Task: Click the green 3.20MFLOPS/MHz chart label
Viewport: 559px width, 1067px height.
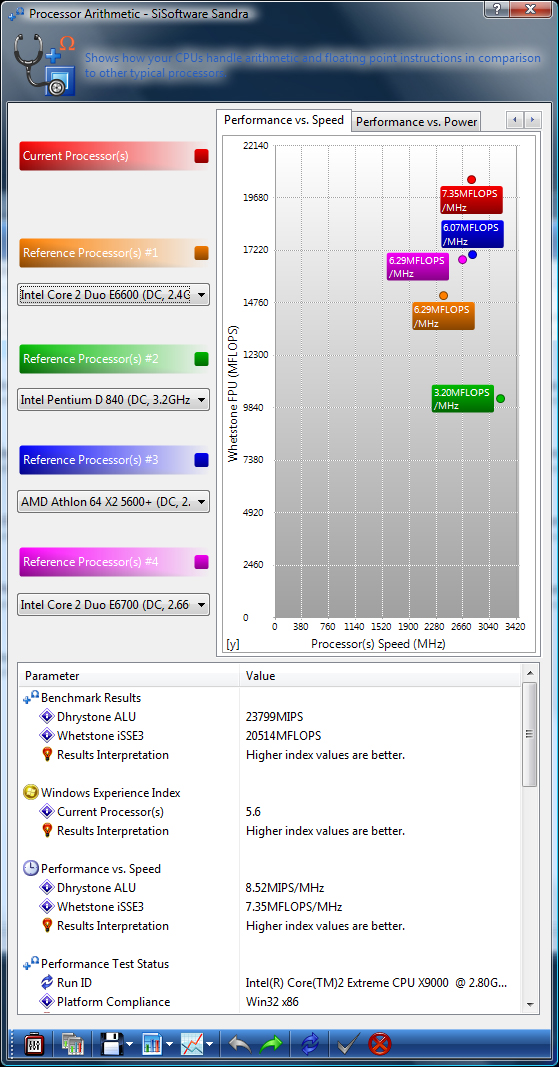Action: tap(463, 399)
